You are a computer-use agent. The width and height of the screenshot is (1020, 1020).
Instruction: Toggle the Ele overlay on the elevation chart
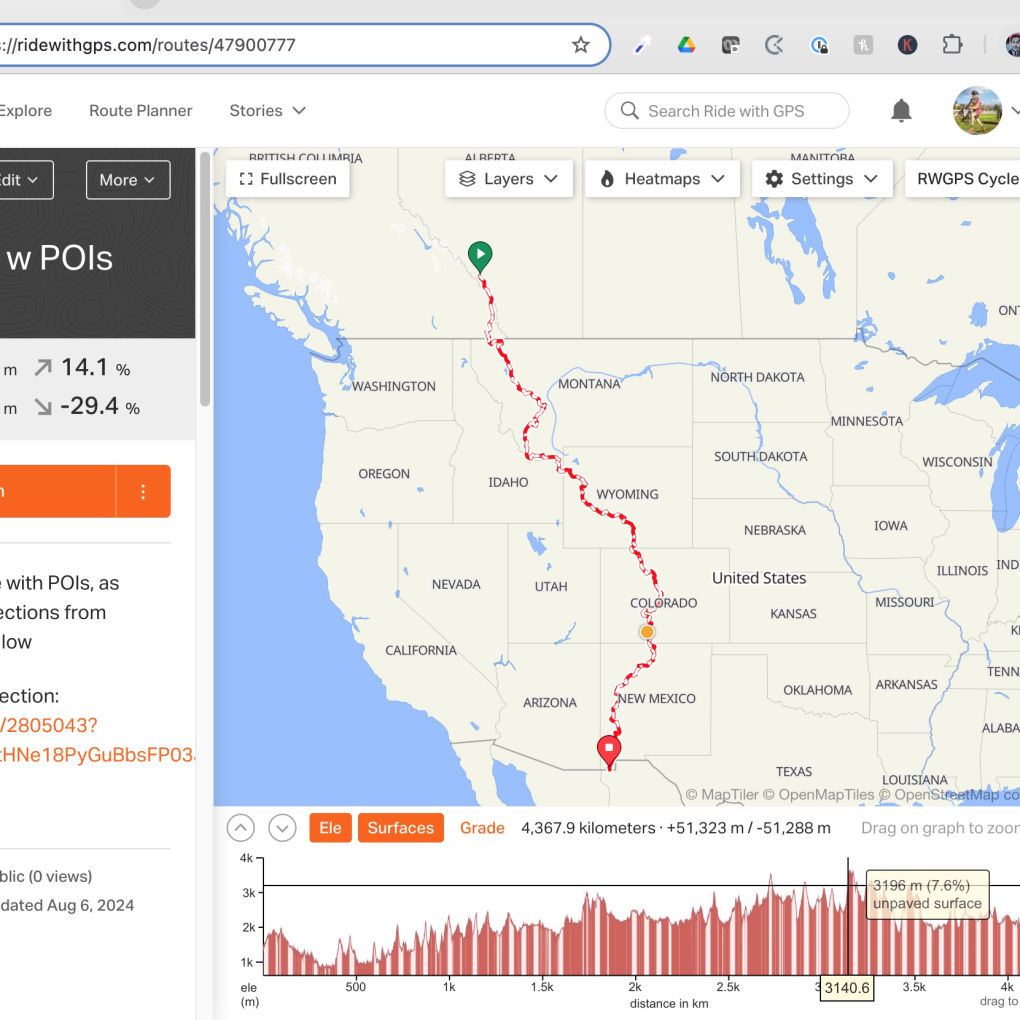pos(330,828)
